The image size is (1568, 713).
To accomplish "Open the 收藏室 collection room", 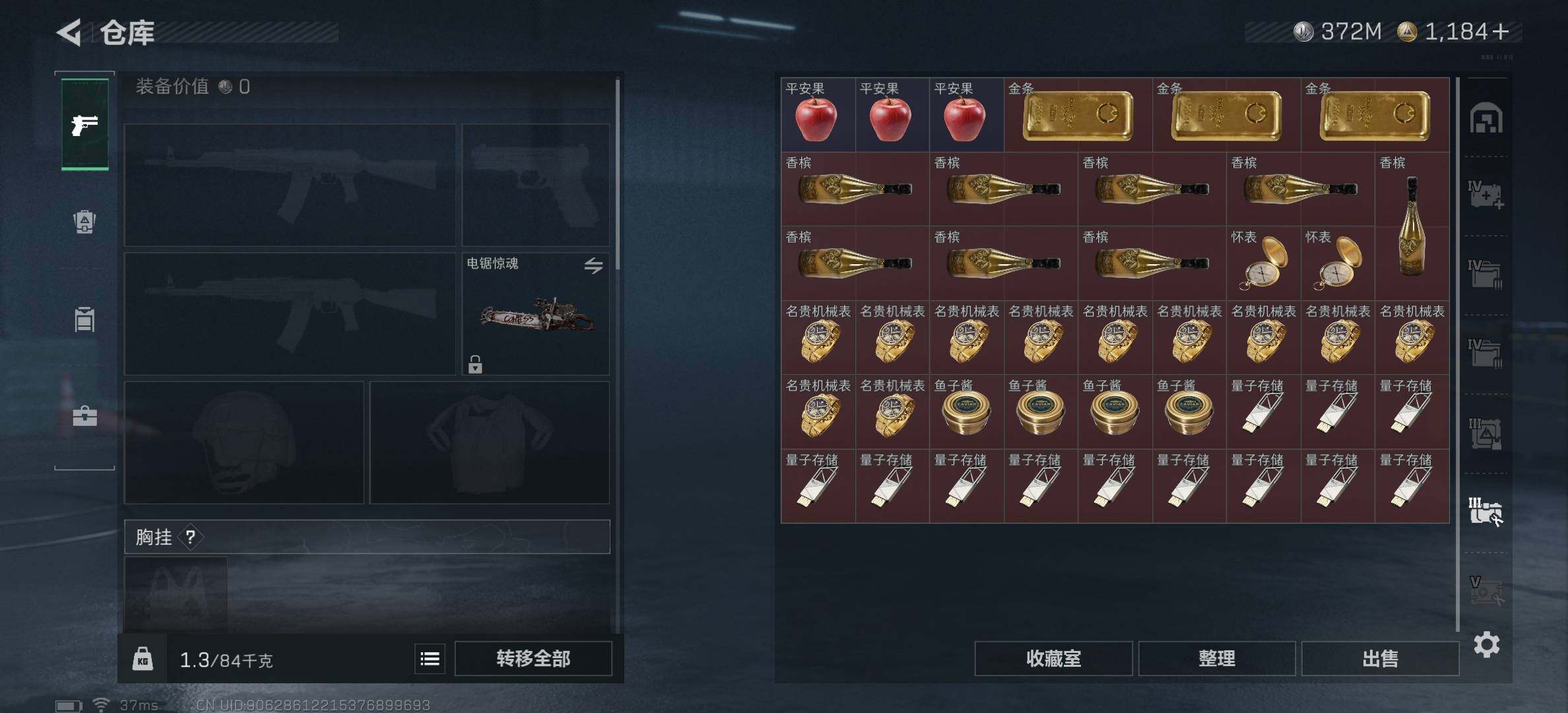I will 1053,658.
